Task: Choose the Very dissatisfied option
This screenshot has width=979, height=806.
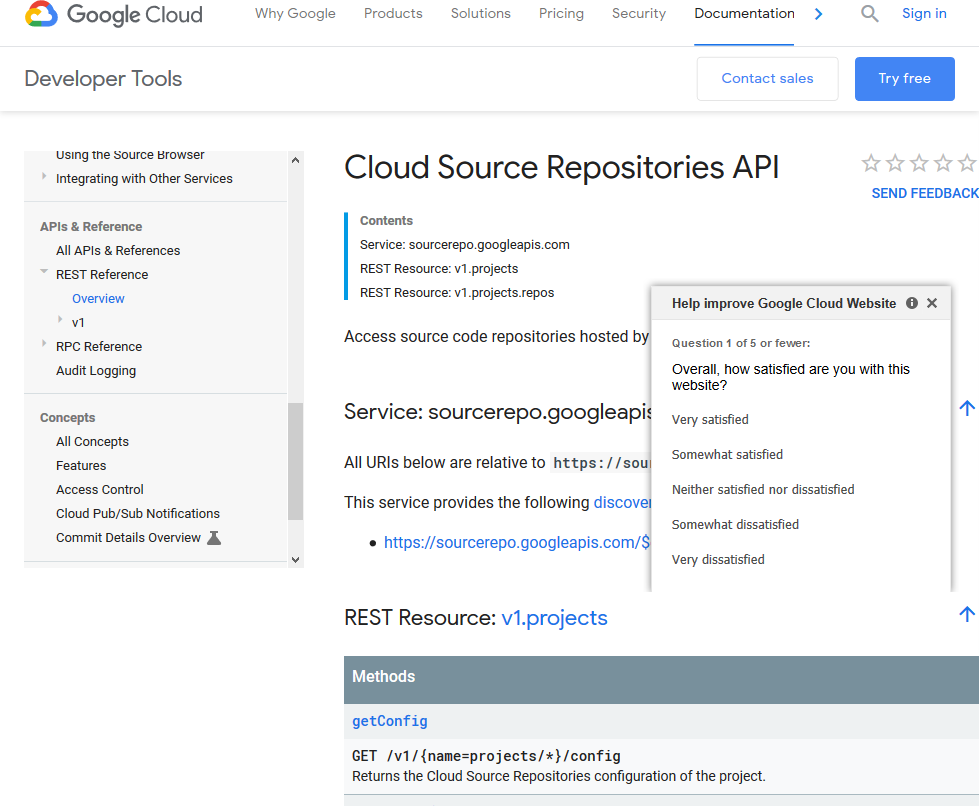Action: coord(718,559)
